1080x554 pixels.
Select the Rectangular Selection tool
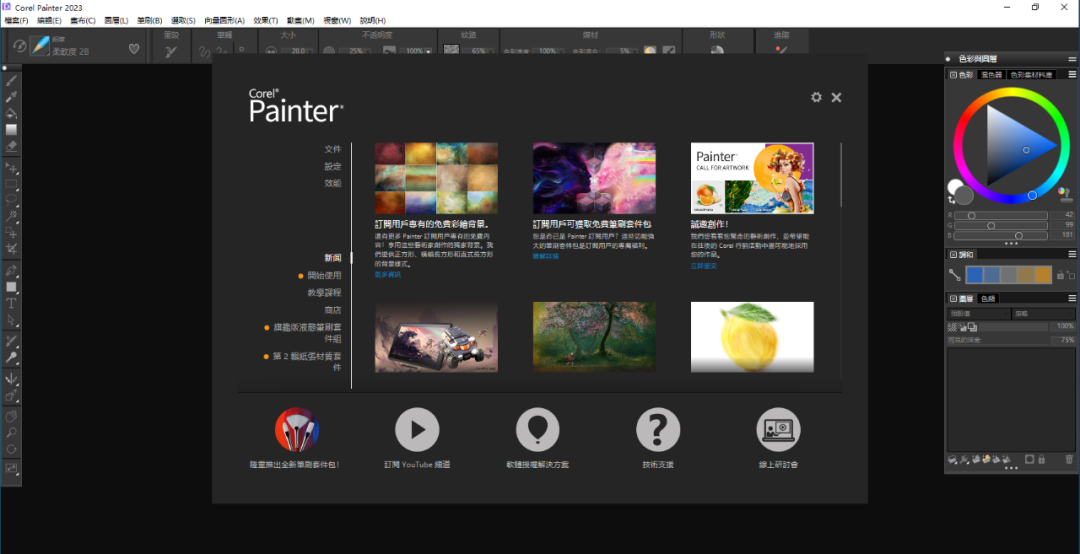click(11, 184)
